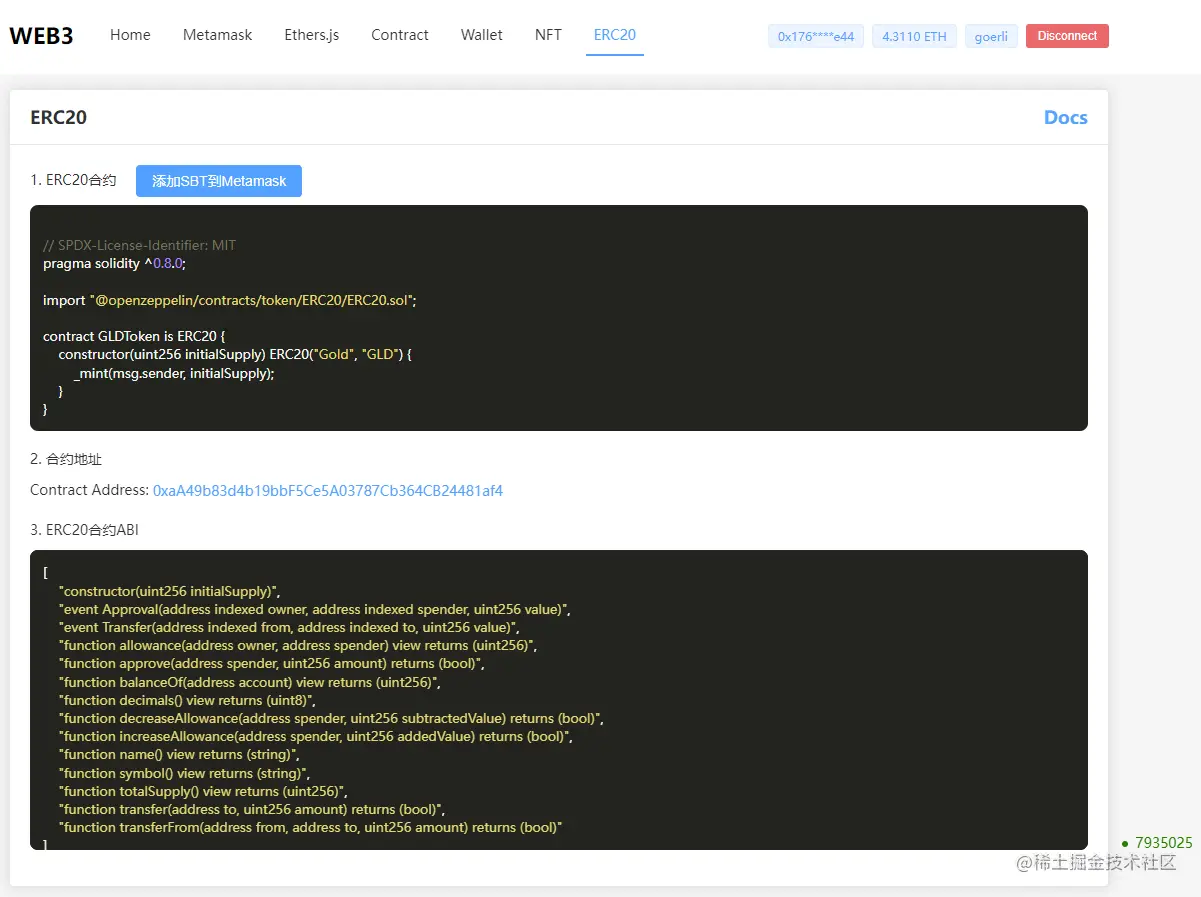Click the goerli network badge
Image resolution: width=1201 pixels, height=897 pixels.
pyautogui.click(x=991, y=36)
